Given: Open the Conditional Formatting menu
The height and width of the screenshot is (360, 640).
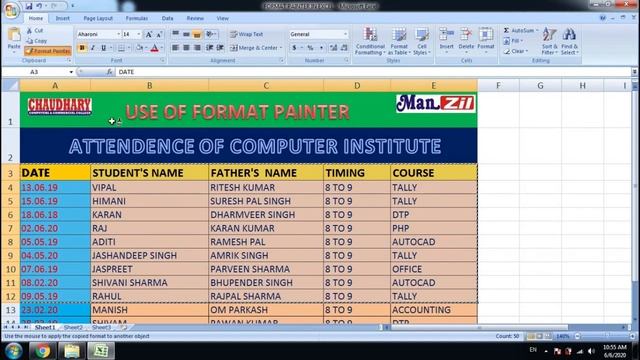Looking at the screenshot, I should tap(370, 41).
